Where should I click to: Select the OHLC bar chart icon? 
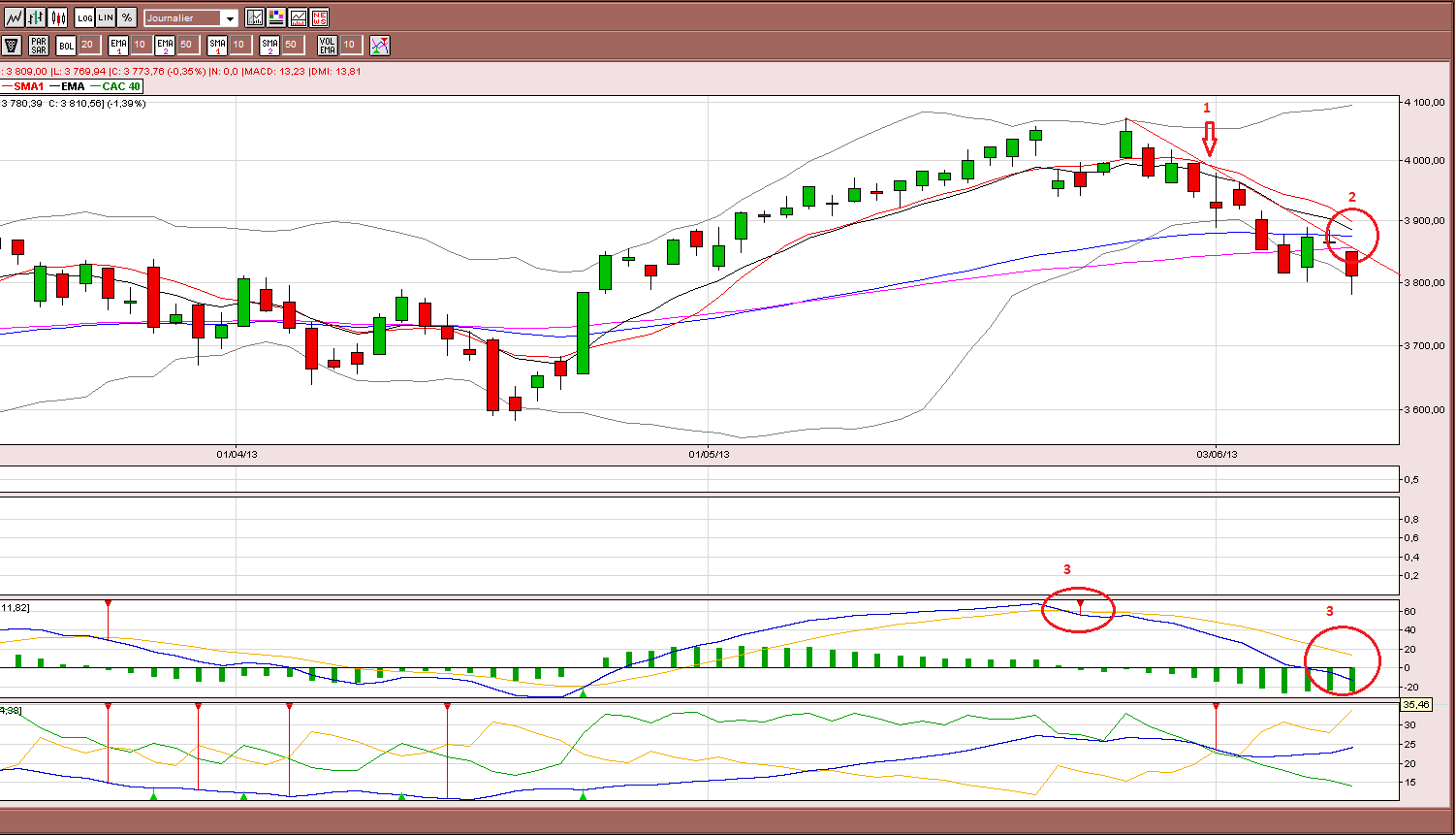[x=36, y=17]
